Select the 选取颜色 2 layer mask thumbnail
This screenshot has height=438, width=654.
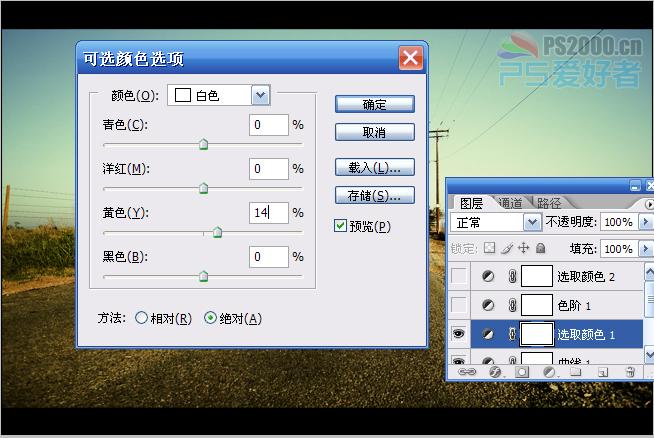pyautogui.click(x=537, y=276)
